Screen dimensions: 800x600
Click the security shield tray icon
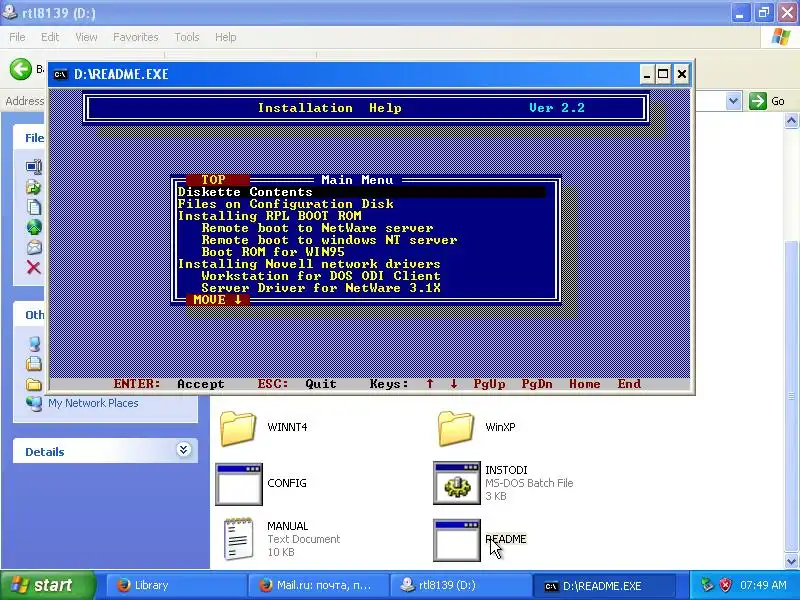tap(726, 585)
